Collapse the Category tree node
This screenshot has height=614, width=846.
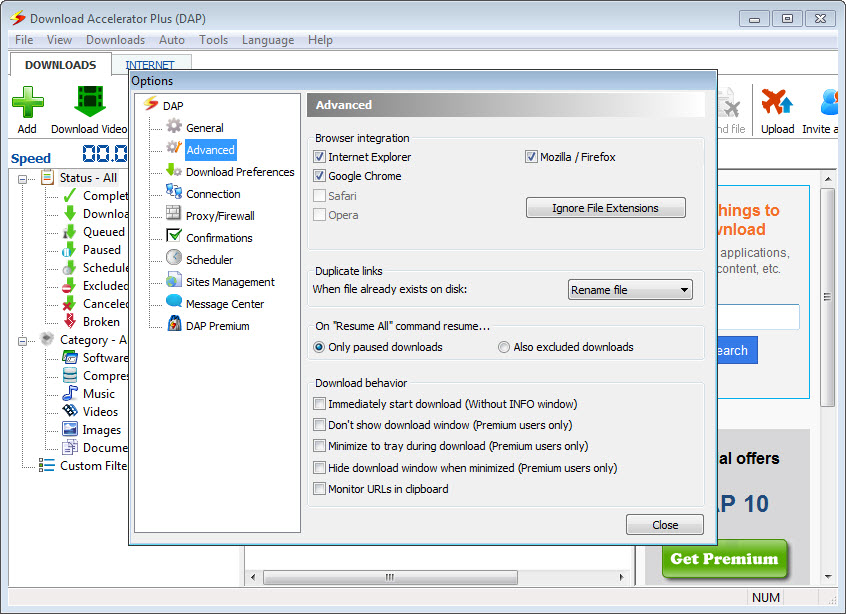pos(24,340)
